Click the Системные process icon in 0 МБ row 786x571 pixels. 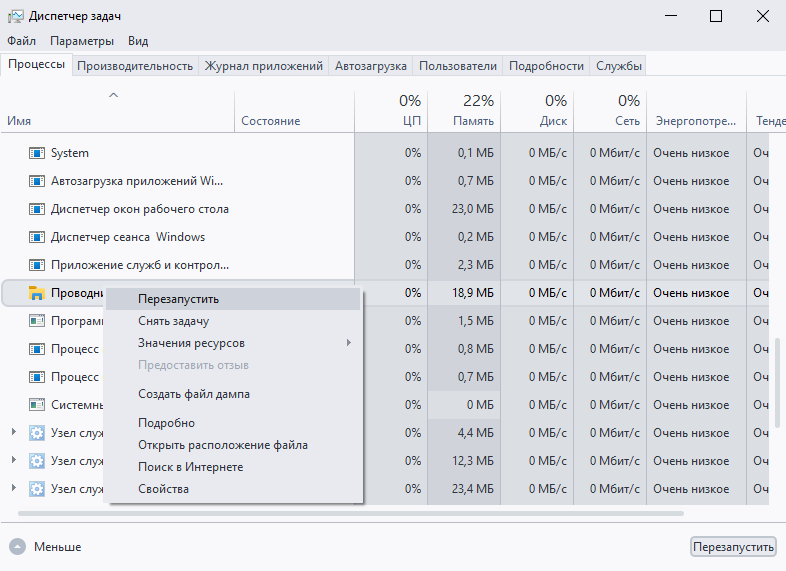37,405
